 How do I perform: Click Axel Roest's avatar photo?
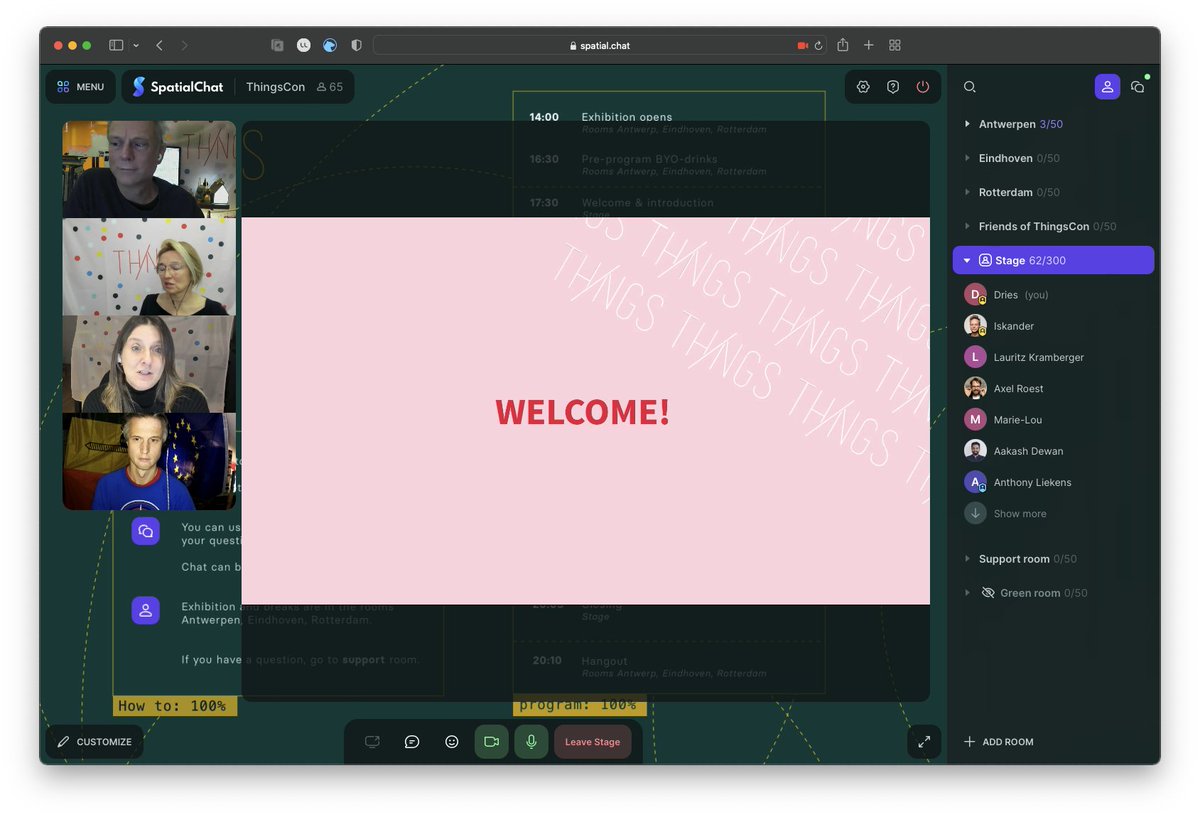(x=975, y=388)
